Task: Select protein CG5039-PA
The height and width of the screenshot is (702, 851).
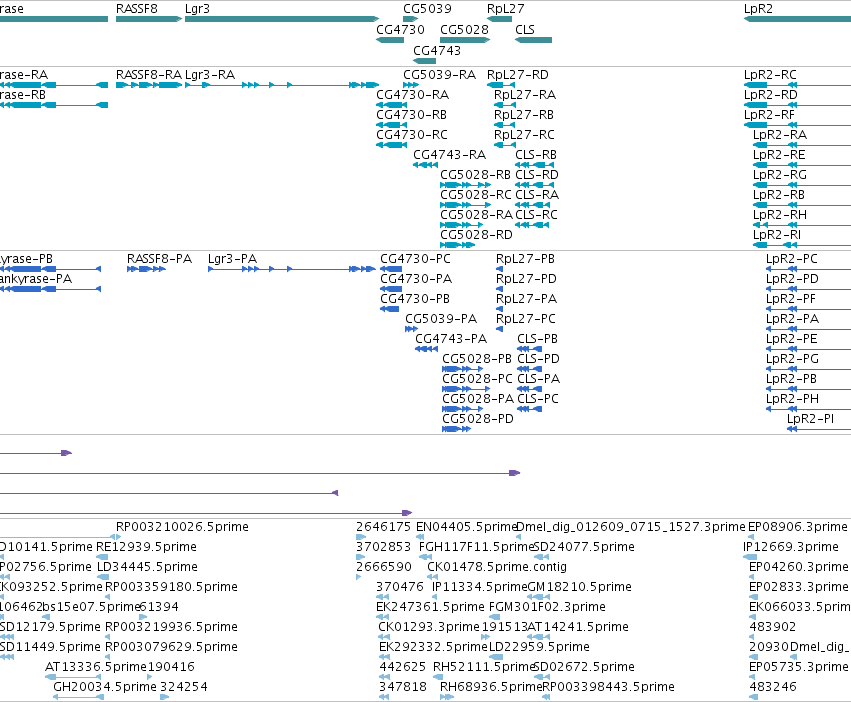Action: tap(441, 319)
